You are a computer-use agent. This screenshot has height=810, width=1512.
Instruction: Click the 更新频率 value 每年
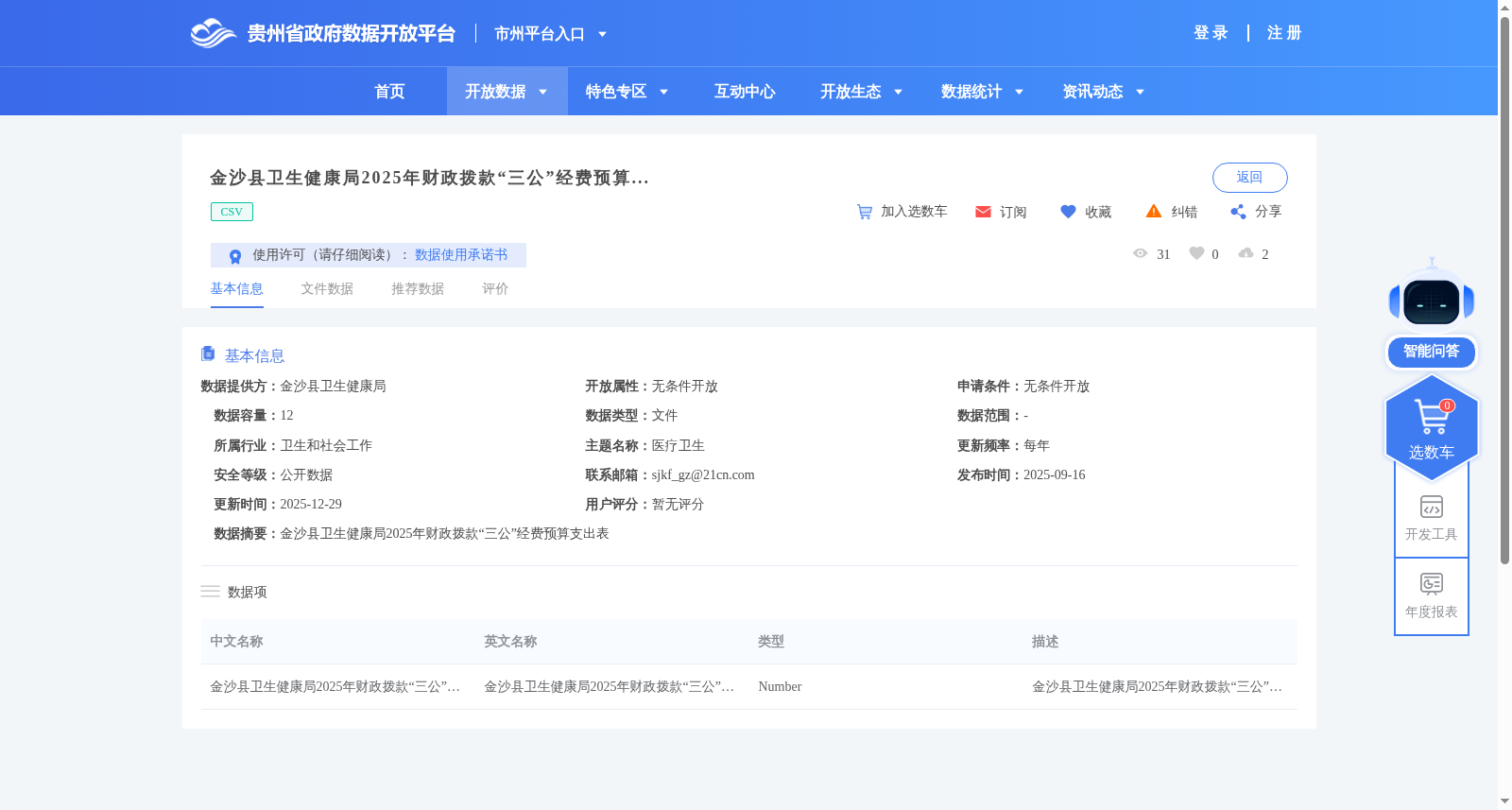coord(1037,446)
